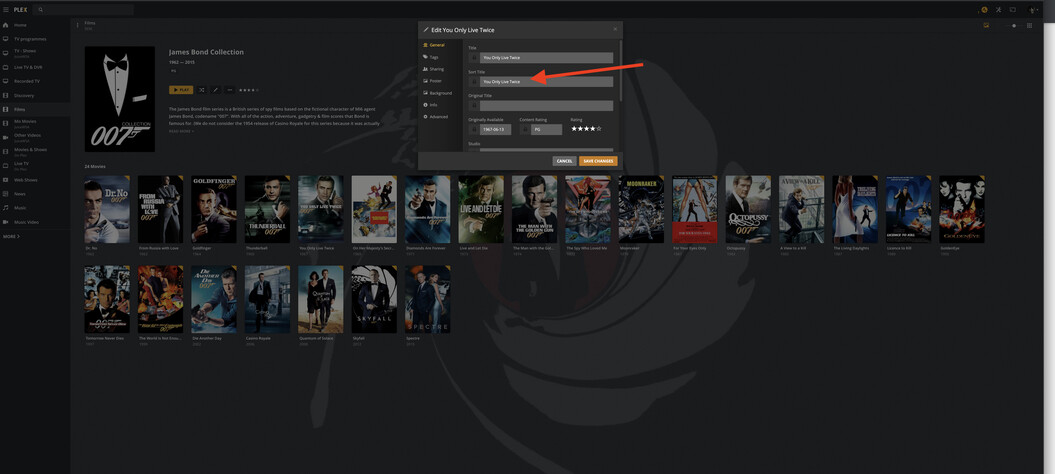The image size is (1055, 474).
Task: Switch to grid view icon
Action: point(1029,26)
